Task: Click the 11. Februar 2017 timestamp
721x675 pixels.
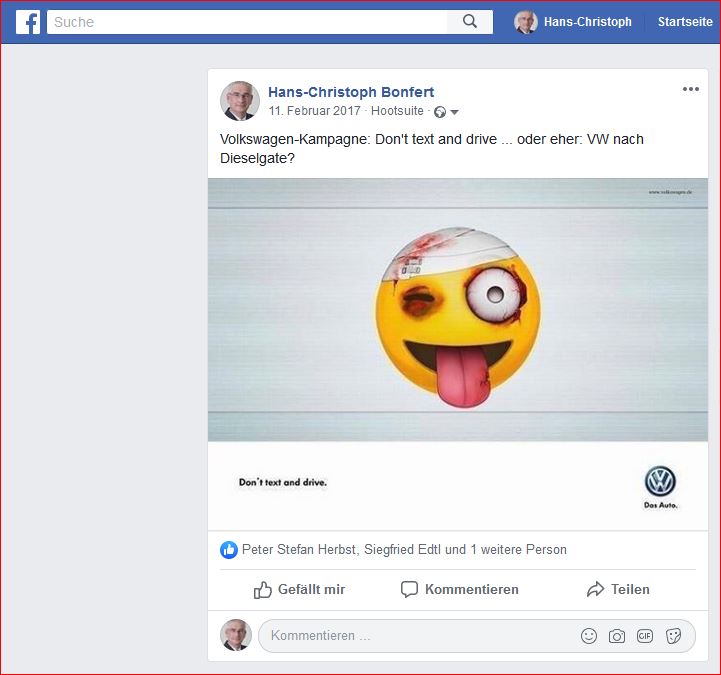Action: tap(314, 111)
